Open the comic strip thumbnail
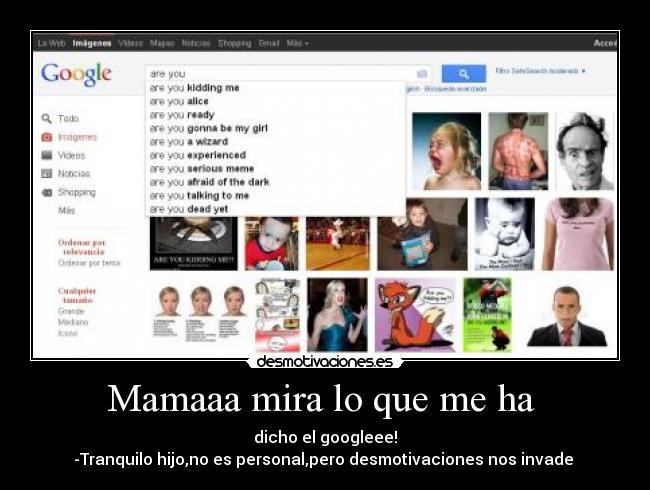Viewport: 650px width, 490px height. click(x=277, y=315)
